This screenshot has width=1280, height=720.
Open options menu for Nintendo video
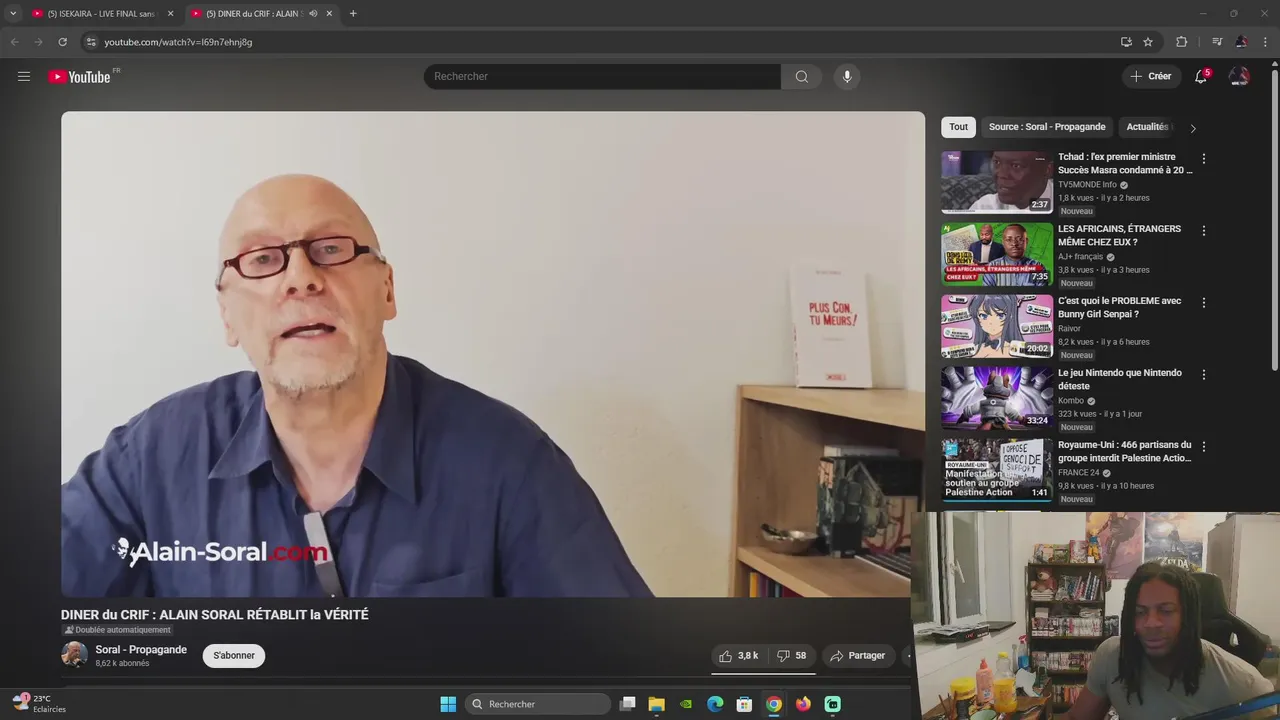[1203, 375]
